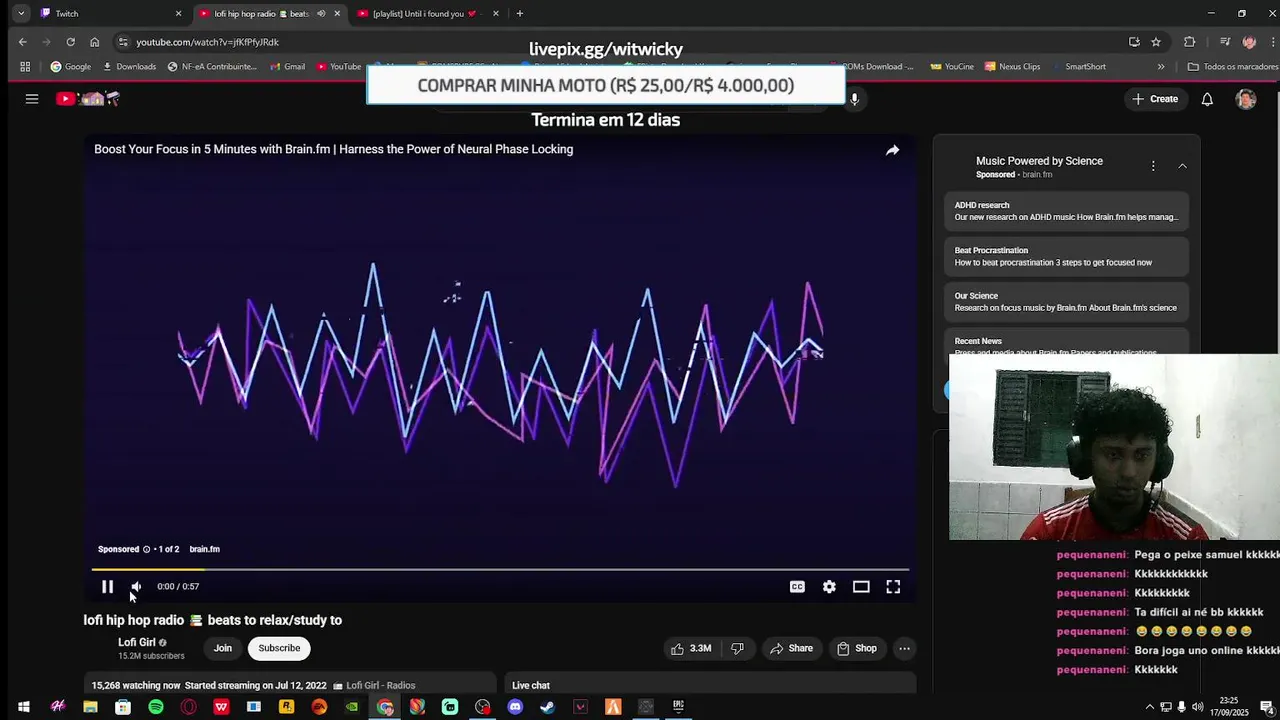Click the share arrow on video top-right

(892, 150)
